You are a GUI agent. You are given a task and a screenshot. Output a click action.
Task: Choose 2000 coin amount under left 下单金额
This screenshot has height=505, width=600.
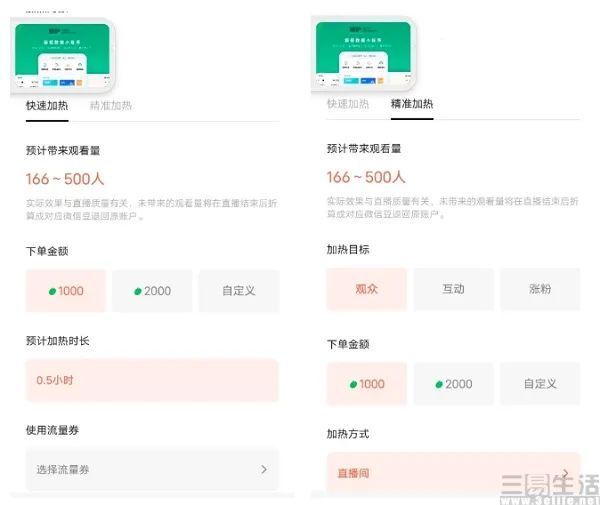pos(152,291)
